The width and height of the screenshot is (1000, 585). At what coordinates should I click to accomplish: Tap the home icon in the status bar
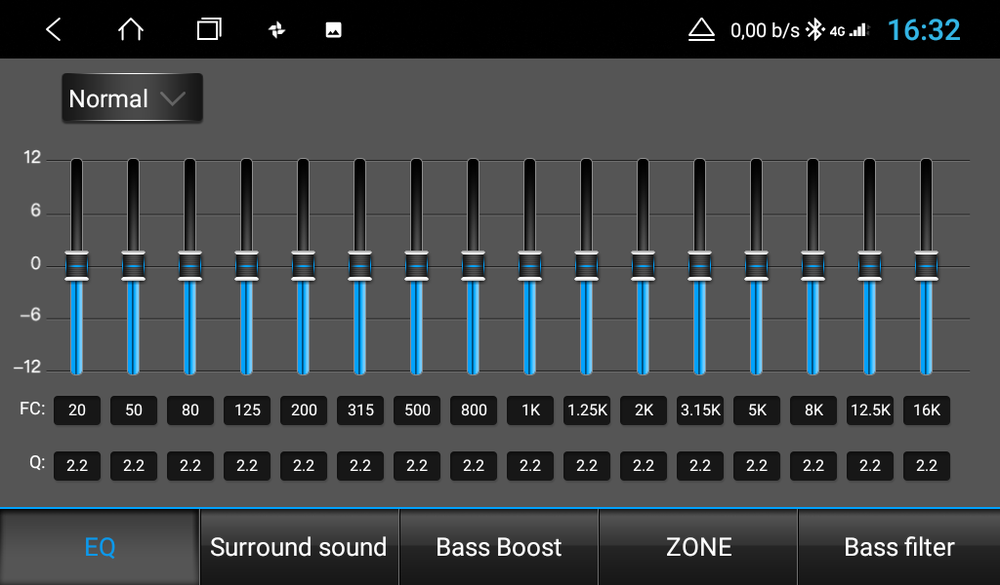pyautogui.click(x=130, y=29)
